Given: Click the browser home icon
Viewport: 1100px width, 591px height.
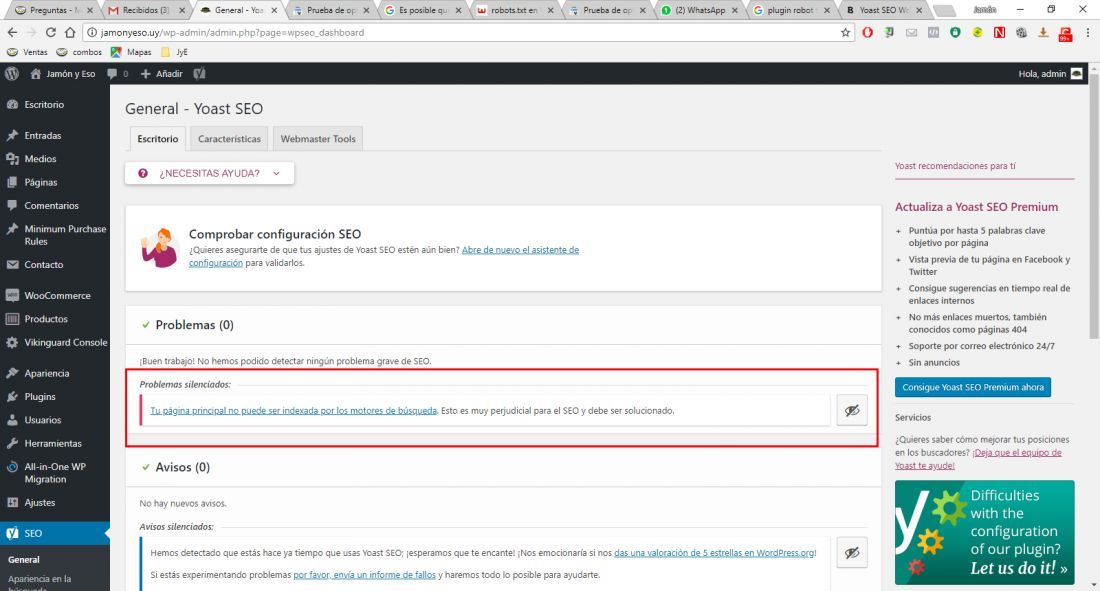Looking at the screenshot, I should 69,32.
